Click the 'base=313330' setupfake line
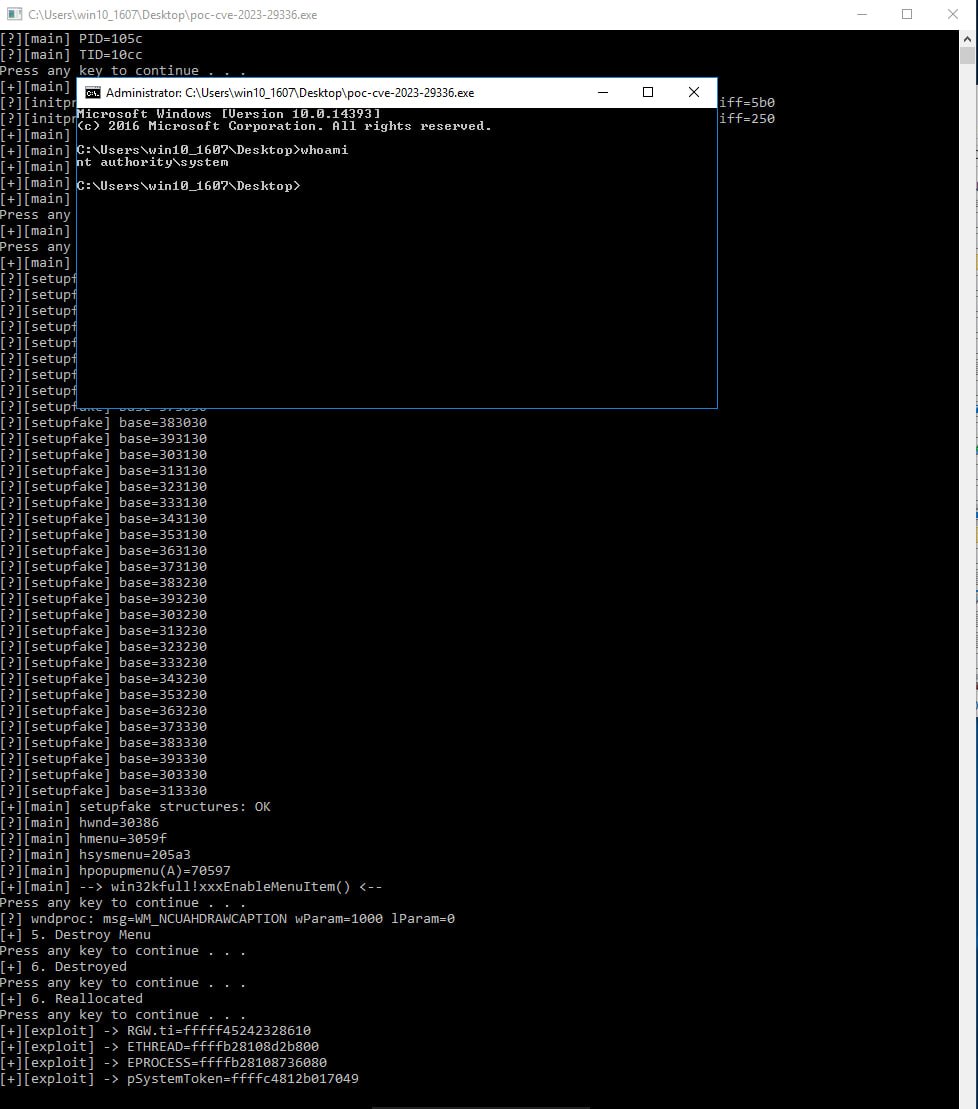The width and height of the screenshot is (978, 1109). pyautogui.click(x=103, y=791)
